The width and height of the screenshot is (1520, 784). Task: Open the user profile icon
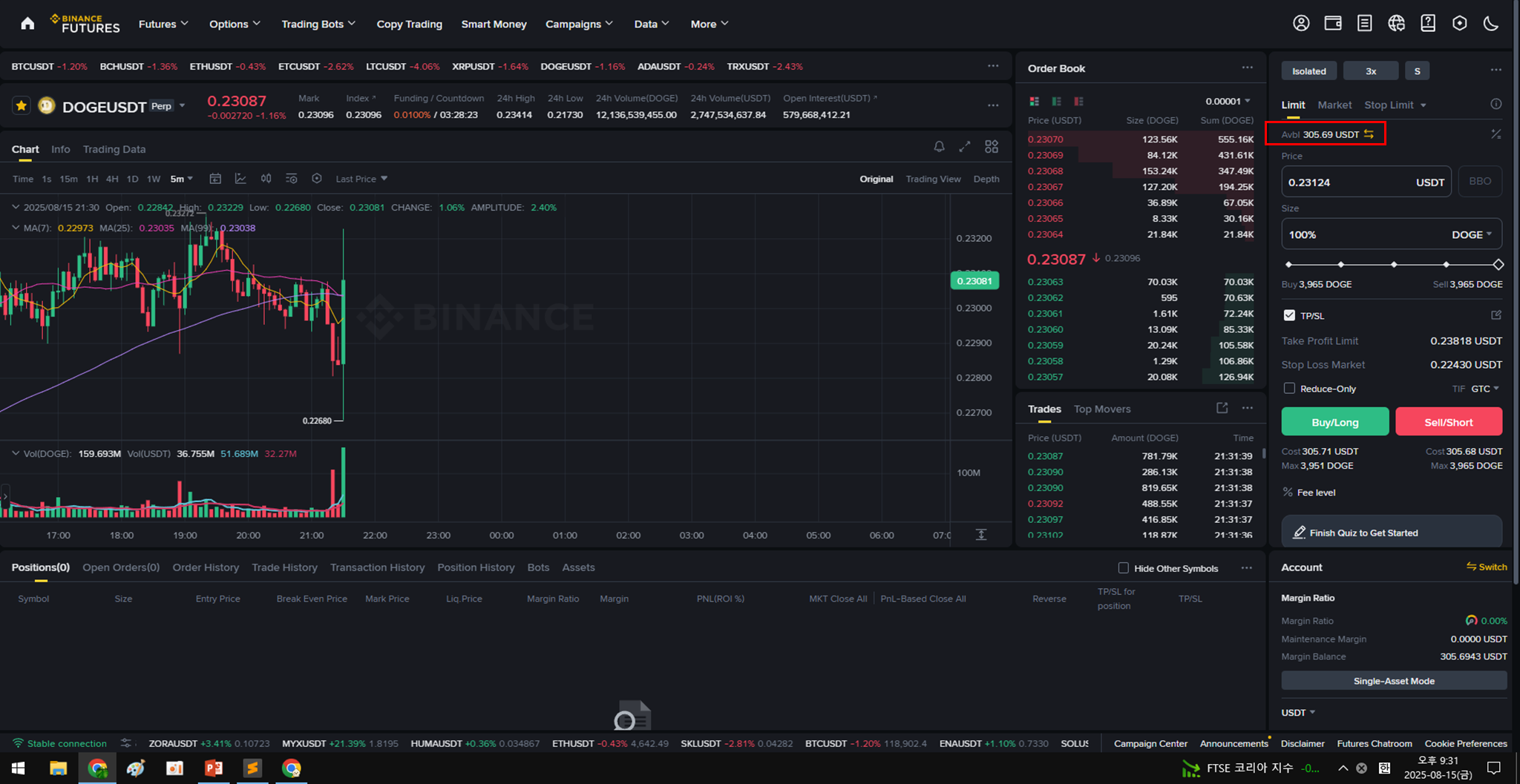[1301, 24]
